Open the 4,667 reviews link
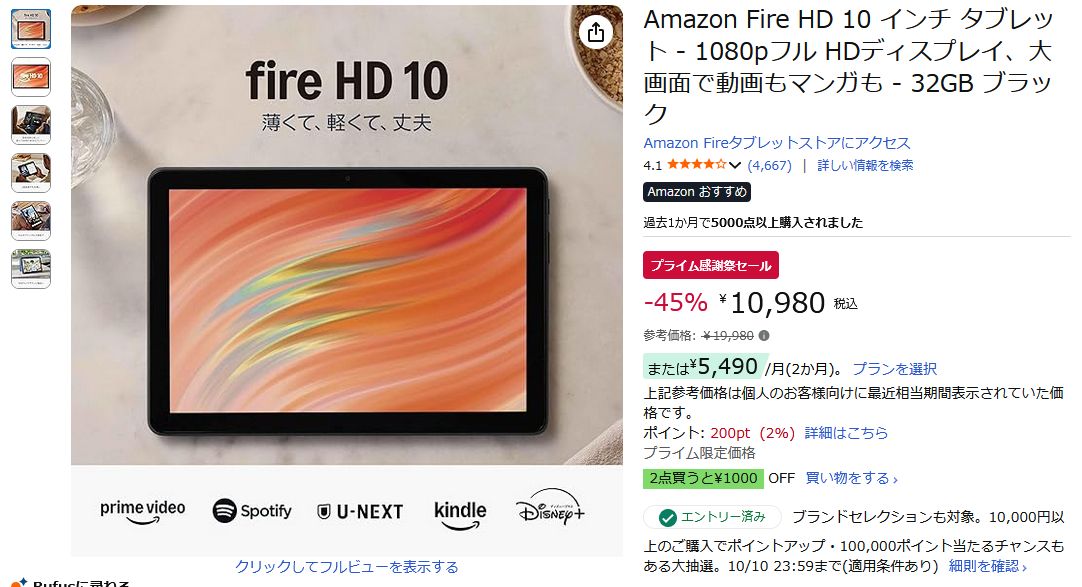 (x=769, y=166)
